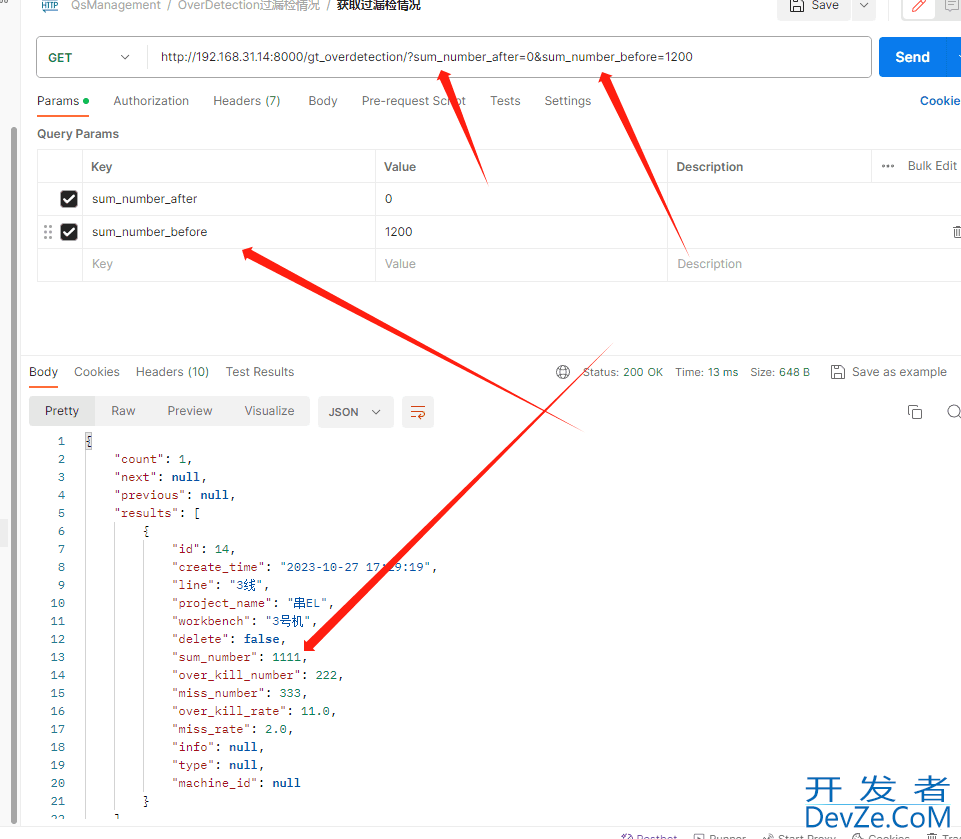Image resolution: width=961 pixels, height=839 pixels.
Task: Open the edit pencil icon
Action: point(919,6)
